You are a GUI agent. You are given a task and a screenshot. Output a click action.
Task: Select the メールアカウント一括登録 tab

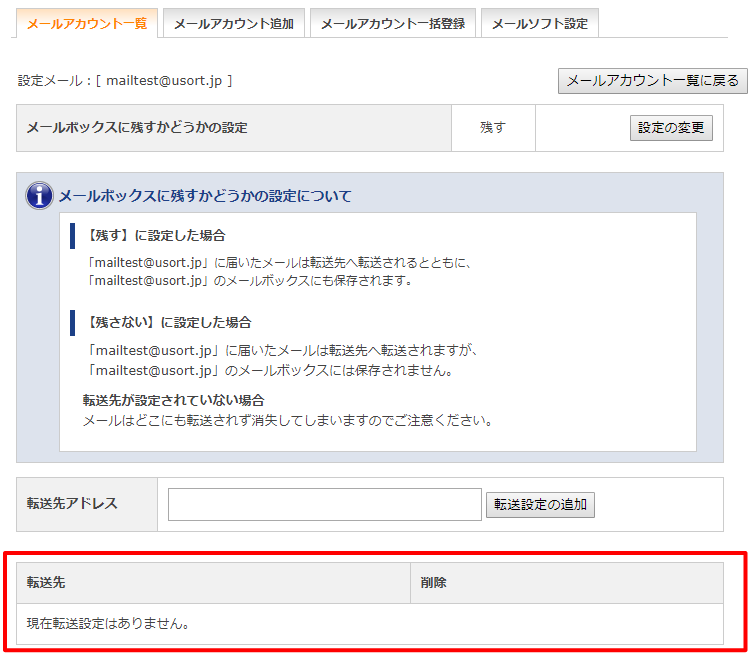pos(392,23)
